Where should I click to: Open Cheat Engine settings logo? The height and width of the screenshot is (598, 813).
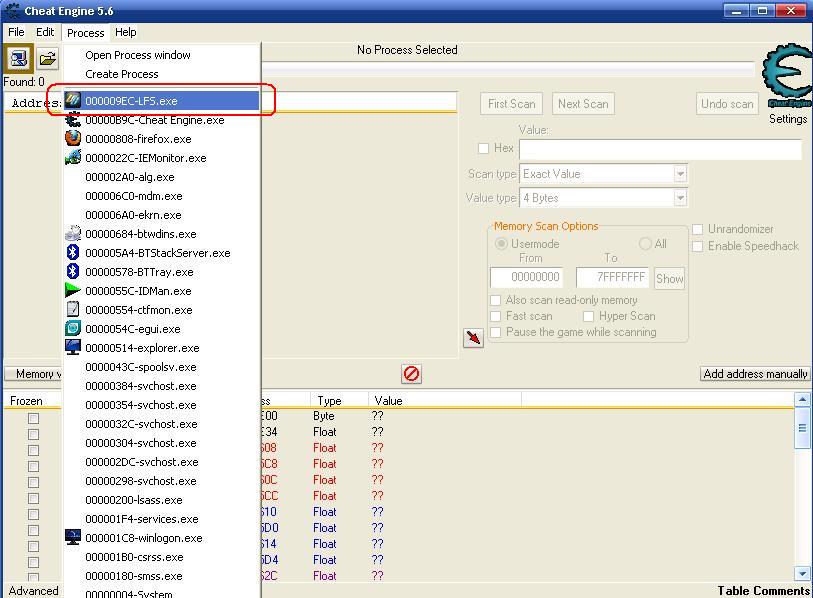[x=787, y=77]
